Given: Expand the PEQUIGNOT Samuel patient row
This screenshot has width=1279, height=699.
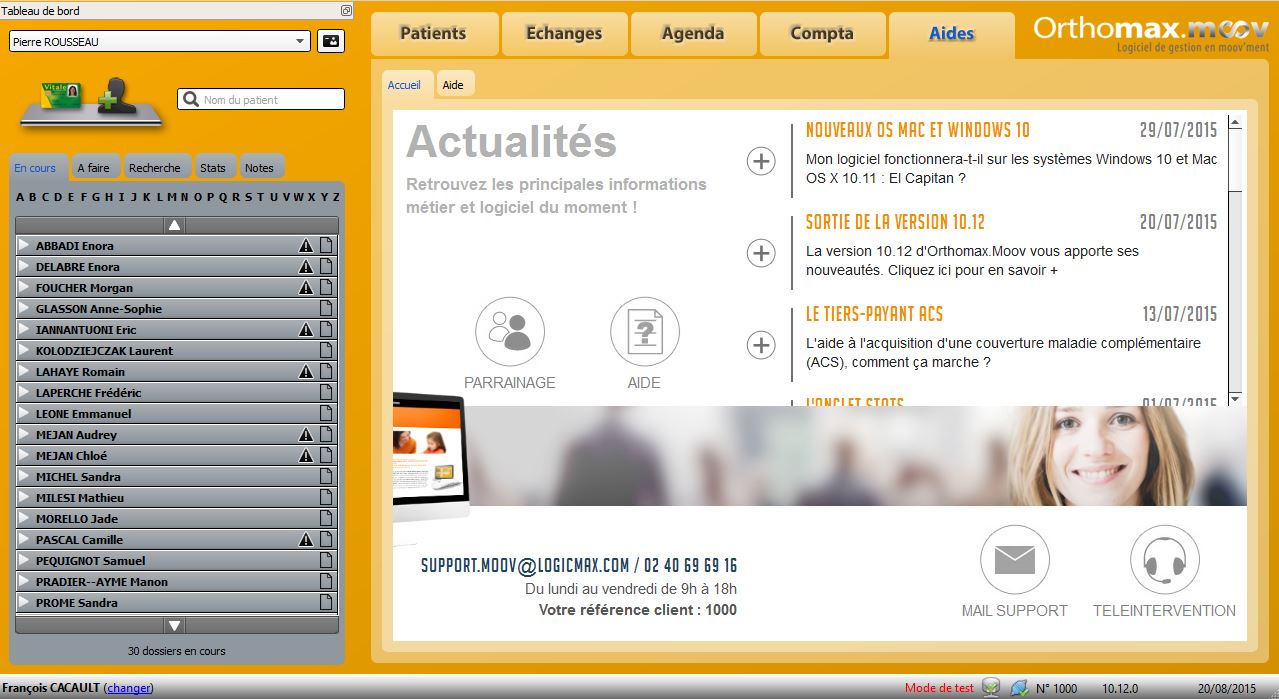Looking at the screenshot, I should click(x=24, y=561).
